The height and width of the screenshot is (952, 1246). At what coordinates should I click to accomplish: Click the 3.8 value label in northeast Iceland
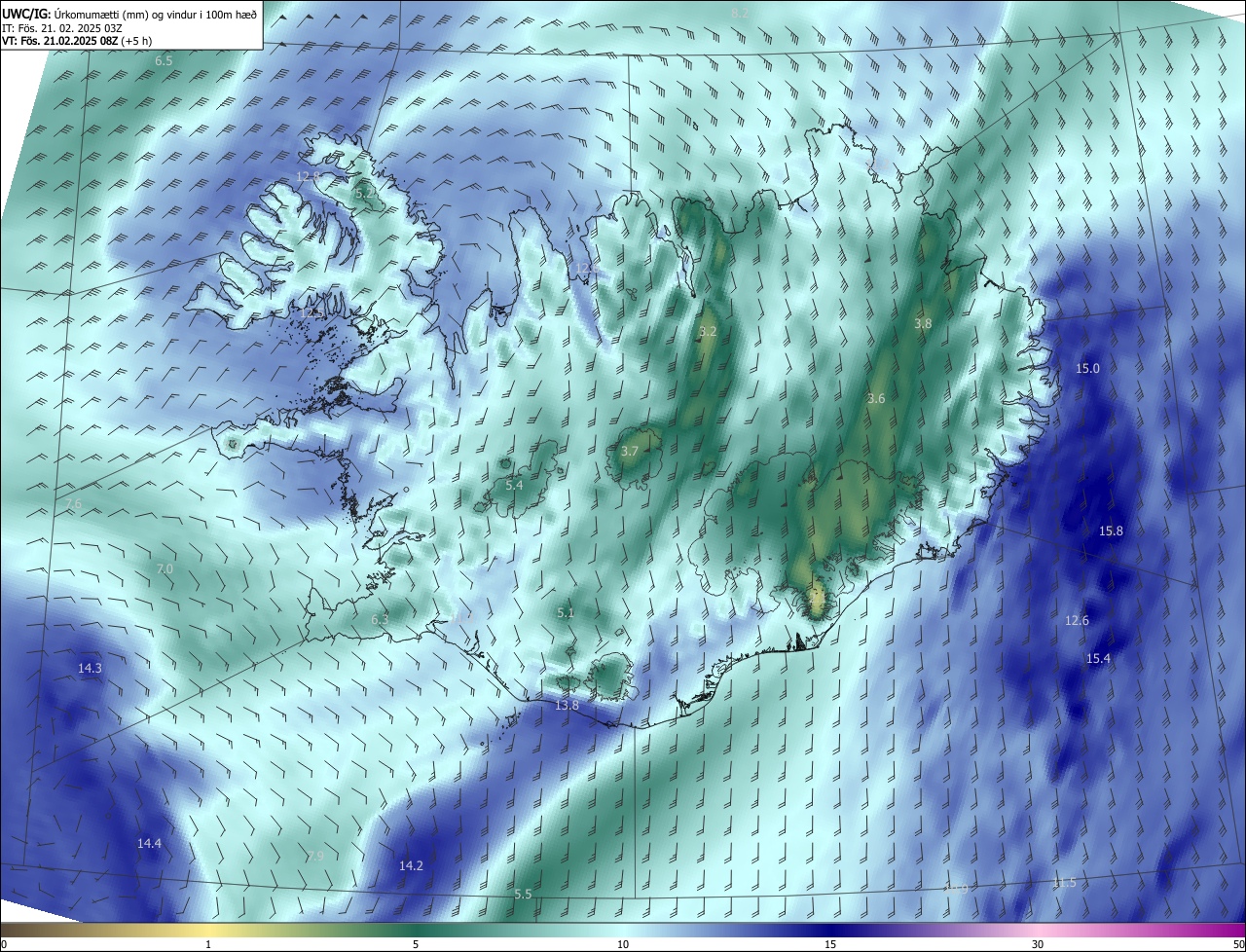click(x=923, y=323)
